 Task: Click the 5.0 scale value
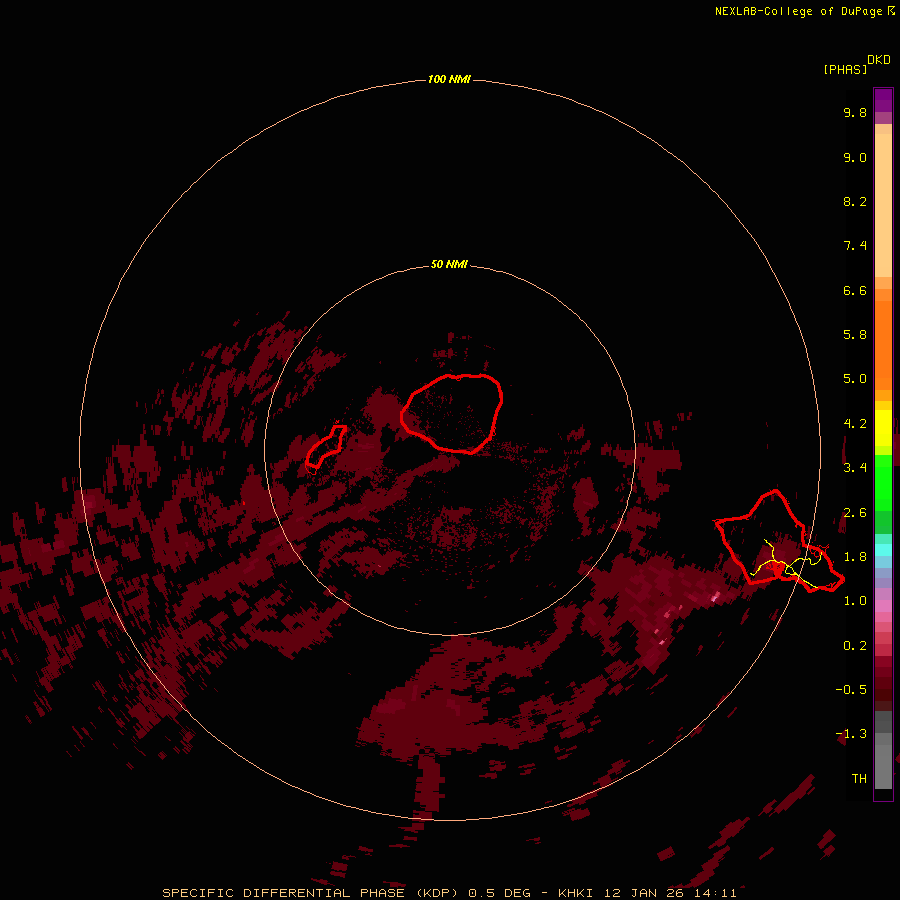[855, 379]
